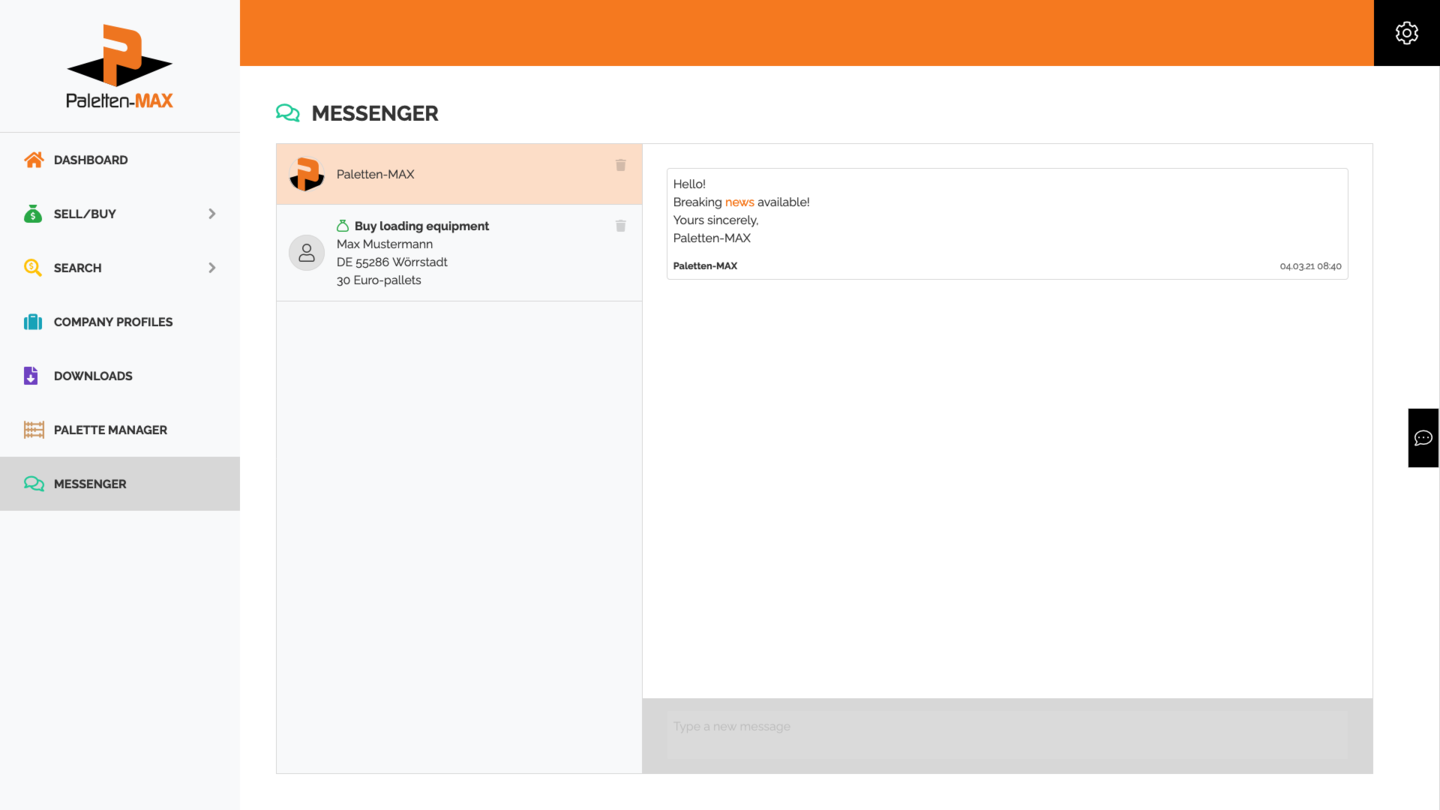Open the settings gear icon

[x=1406, y=33]
